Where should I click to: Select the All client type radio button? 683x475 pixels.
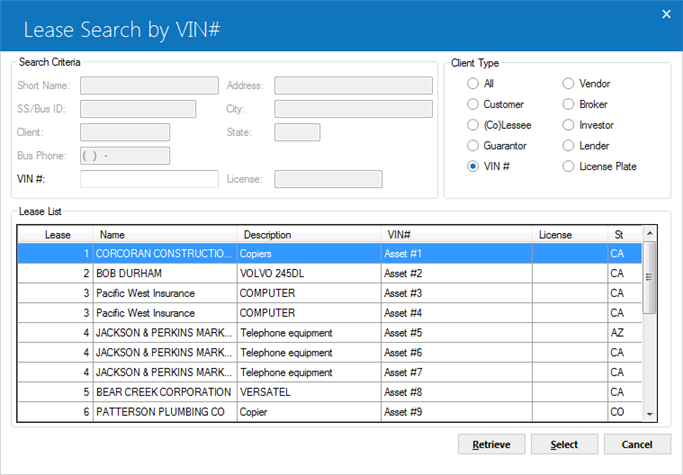473,83
